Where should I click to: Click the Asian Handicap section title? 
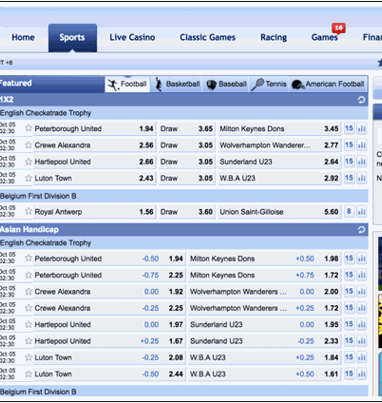tap(29, 229)
